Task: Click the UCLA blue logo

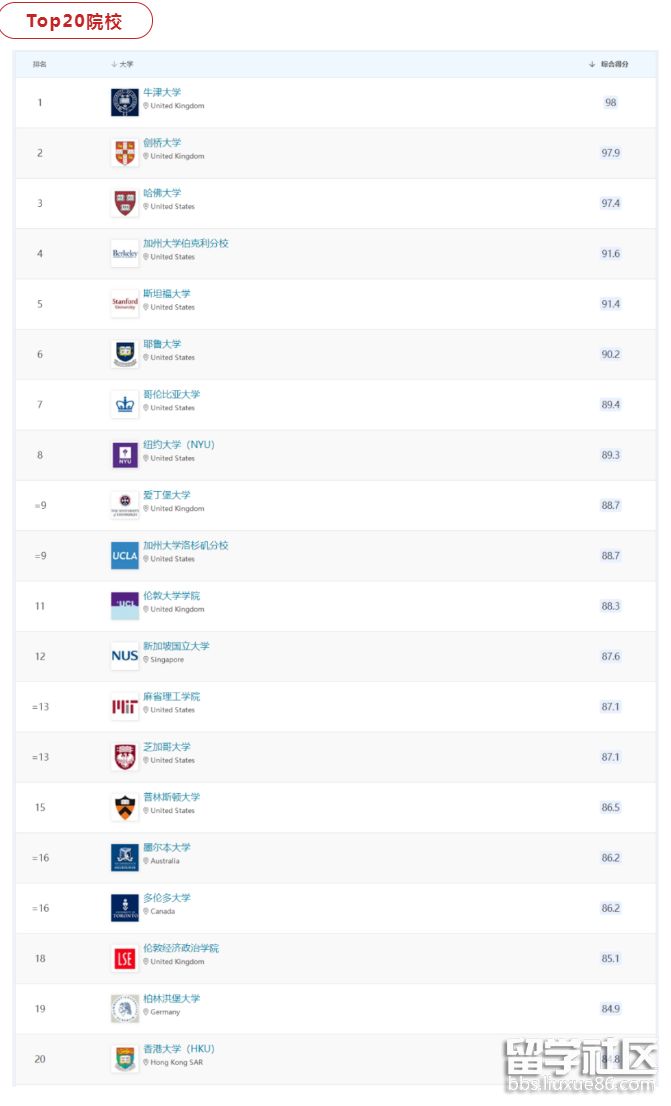Action: coord(125,555)
